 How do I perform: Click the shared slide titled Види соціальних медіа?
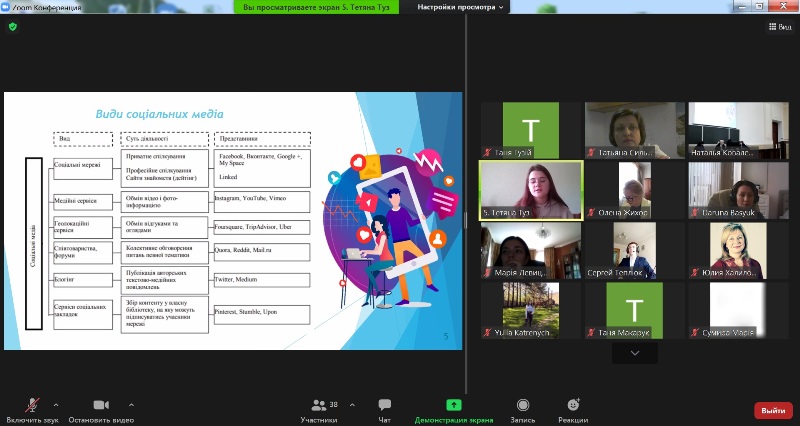(233, 221)
